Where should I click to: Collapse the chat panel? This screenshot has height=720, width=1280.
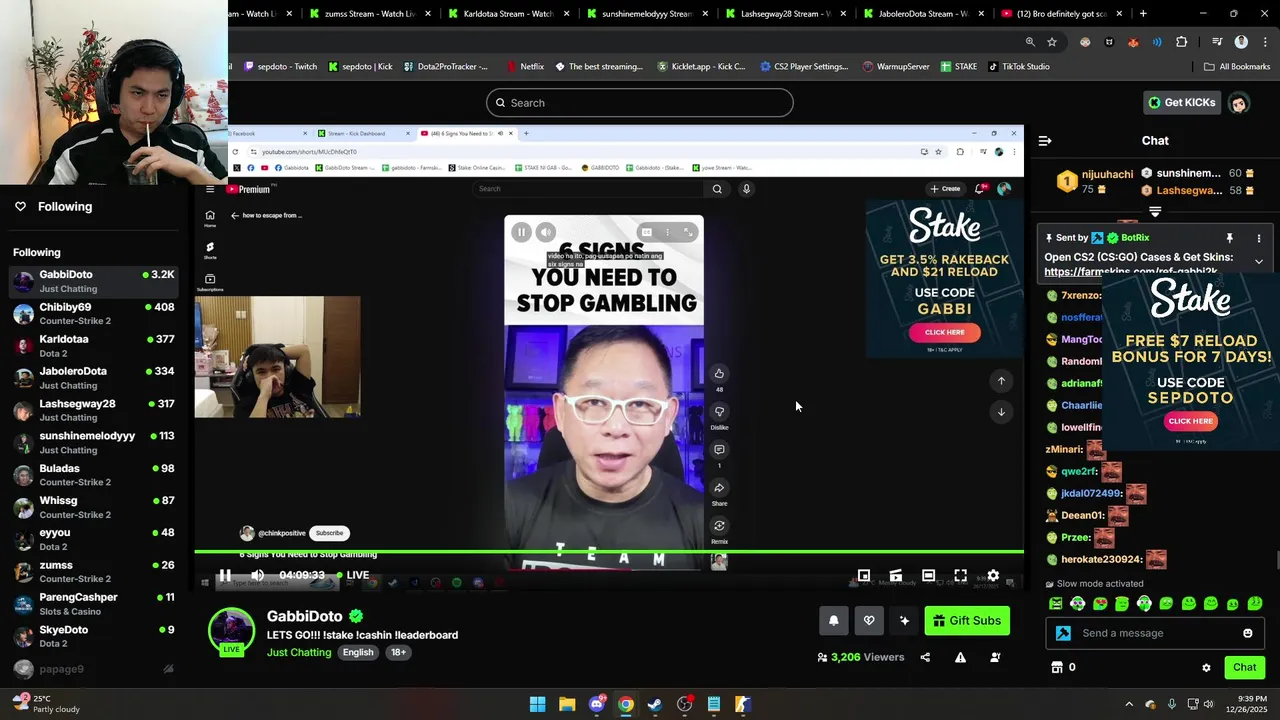click(x=1045, y=141)
